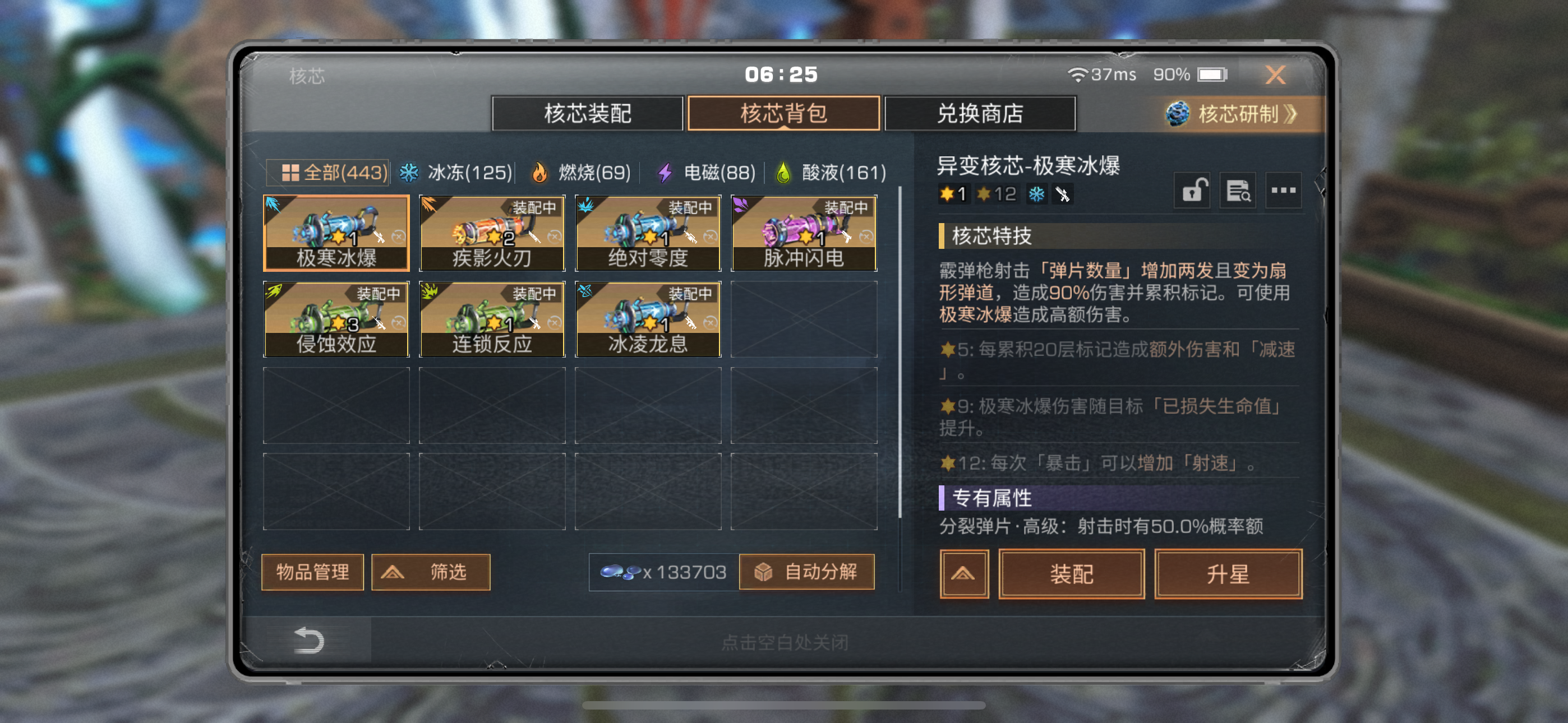Click the 装配 equip button
The width and height of the screenshot is (1568, 723).
(x=1071, y=574)
